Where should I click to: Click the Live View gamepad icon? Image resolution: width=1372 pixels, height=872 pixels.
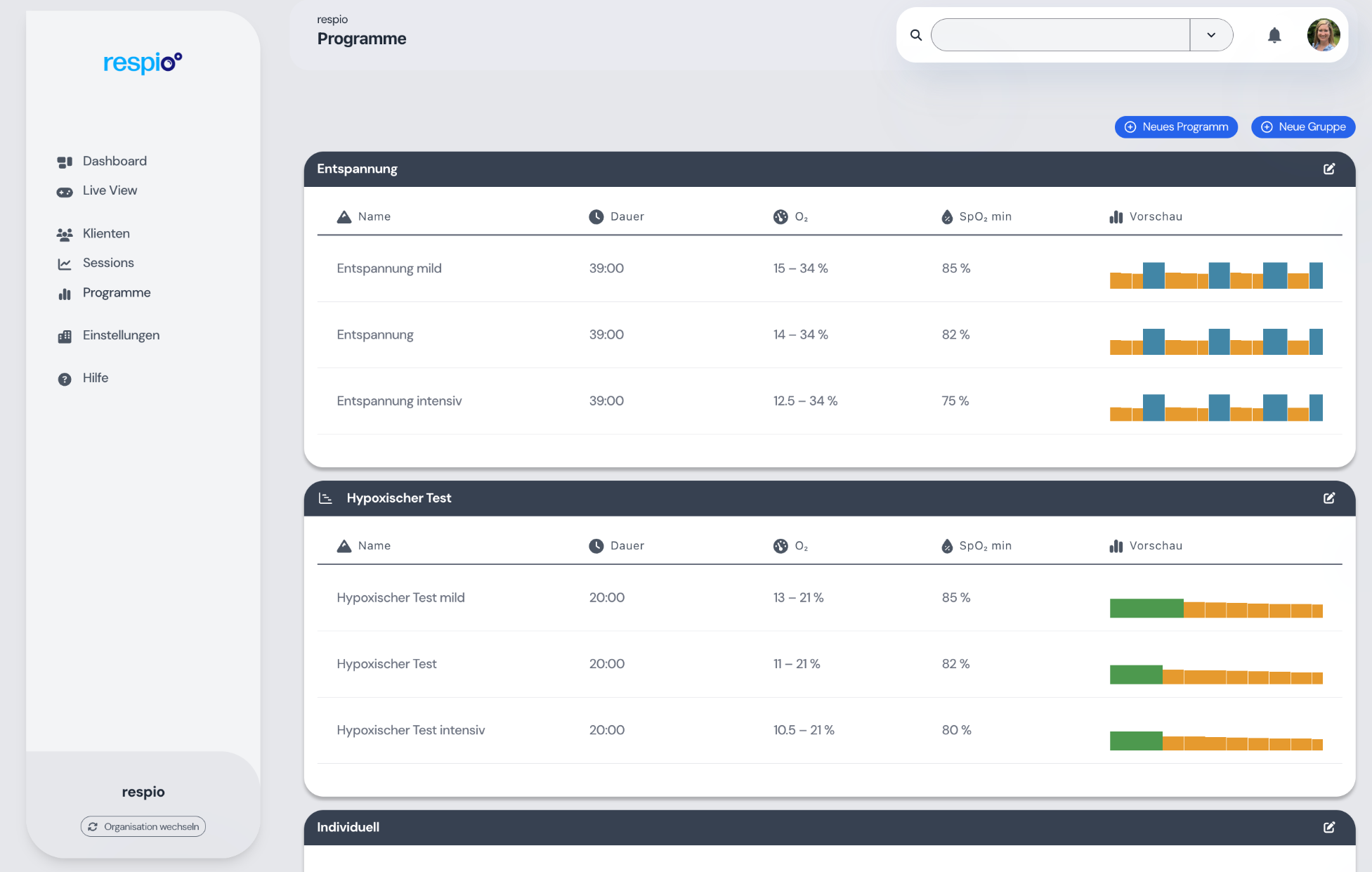tap(65, 191)
